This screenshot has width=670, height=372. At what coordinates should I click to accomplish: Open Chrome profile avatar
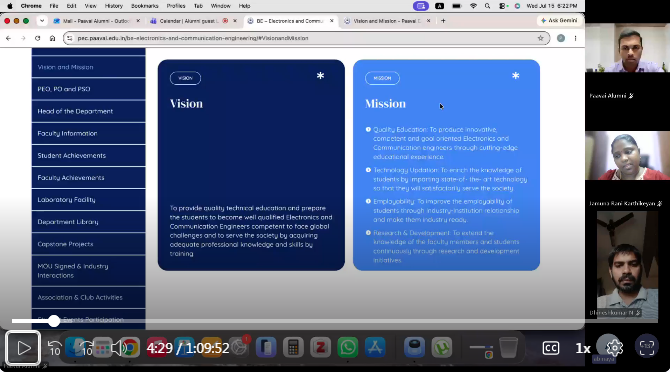coord(561,38)
